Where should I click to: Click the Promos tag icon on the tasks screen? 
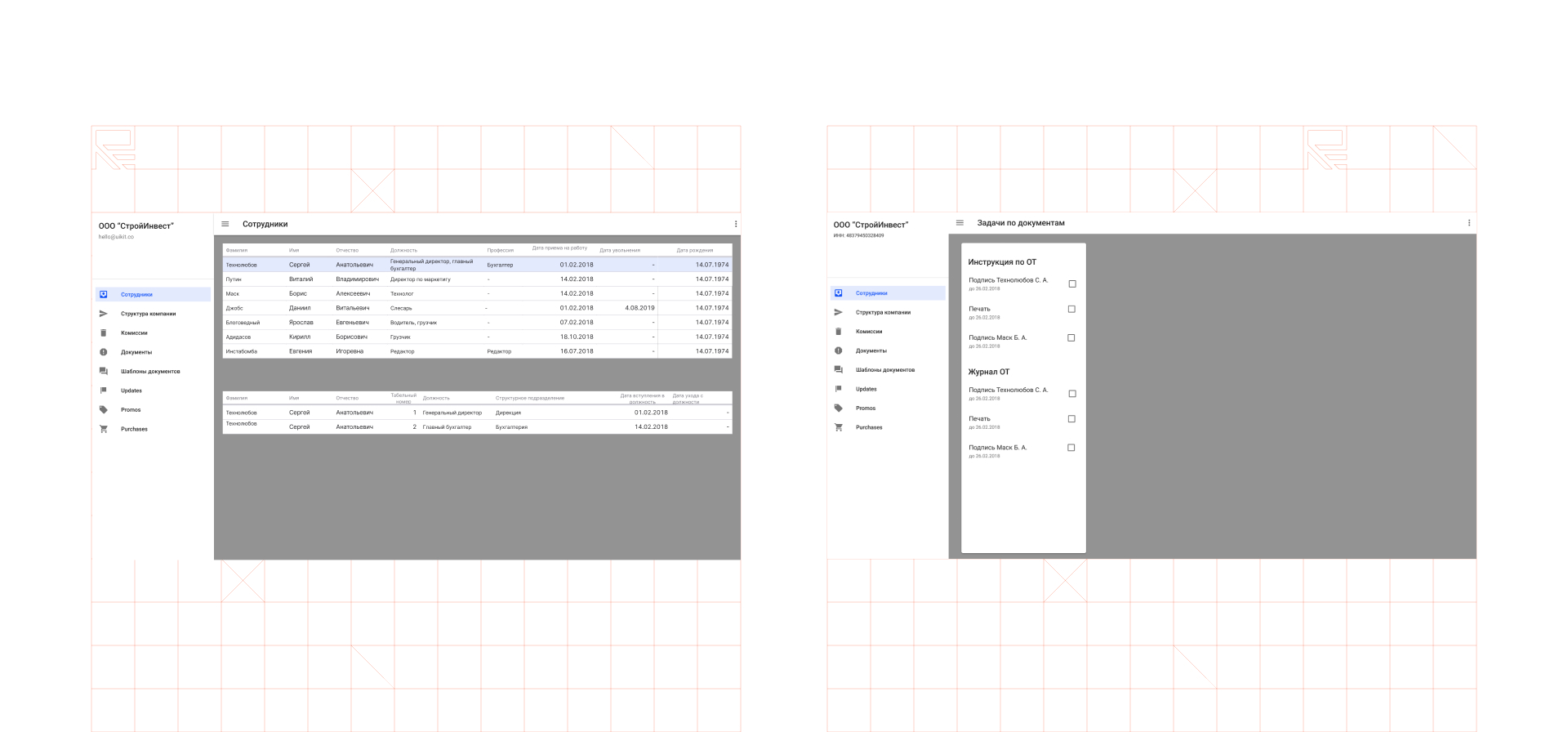(839, 408)
